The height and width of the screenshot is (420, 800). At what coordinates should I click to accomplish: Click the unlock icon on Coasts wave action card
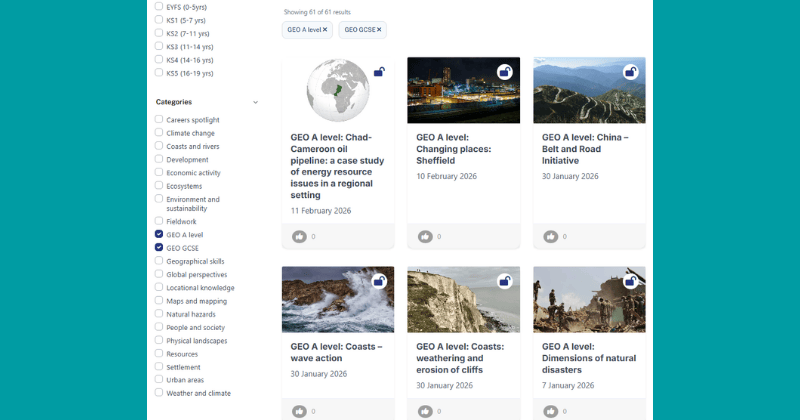(379, 281)
